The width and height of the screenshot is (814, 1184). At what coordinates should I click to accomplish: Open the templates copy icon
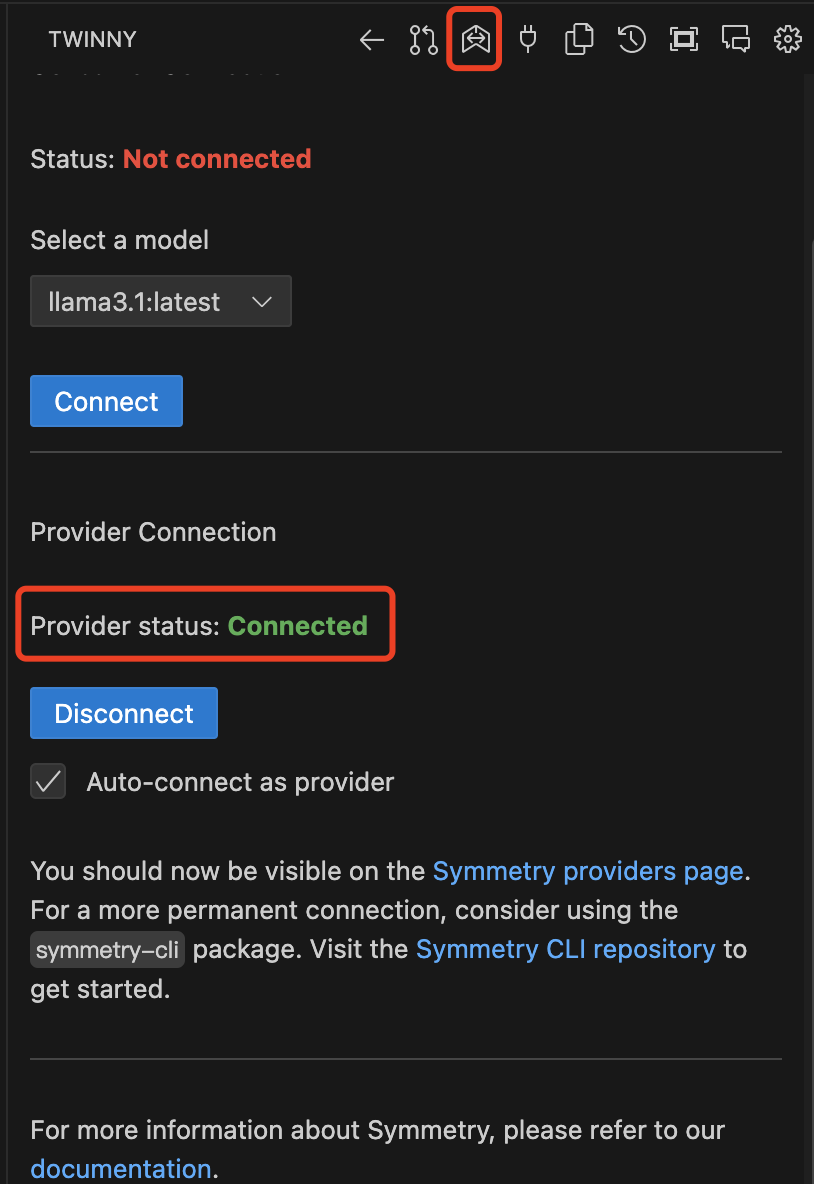coord(579,39)
